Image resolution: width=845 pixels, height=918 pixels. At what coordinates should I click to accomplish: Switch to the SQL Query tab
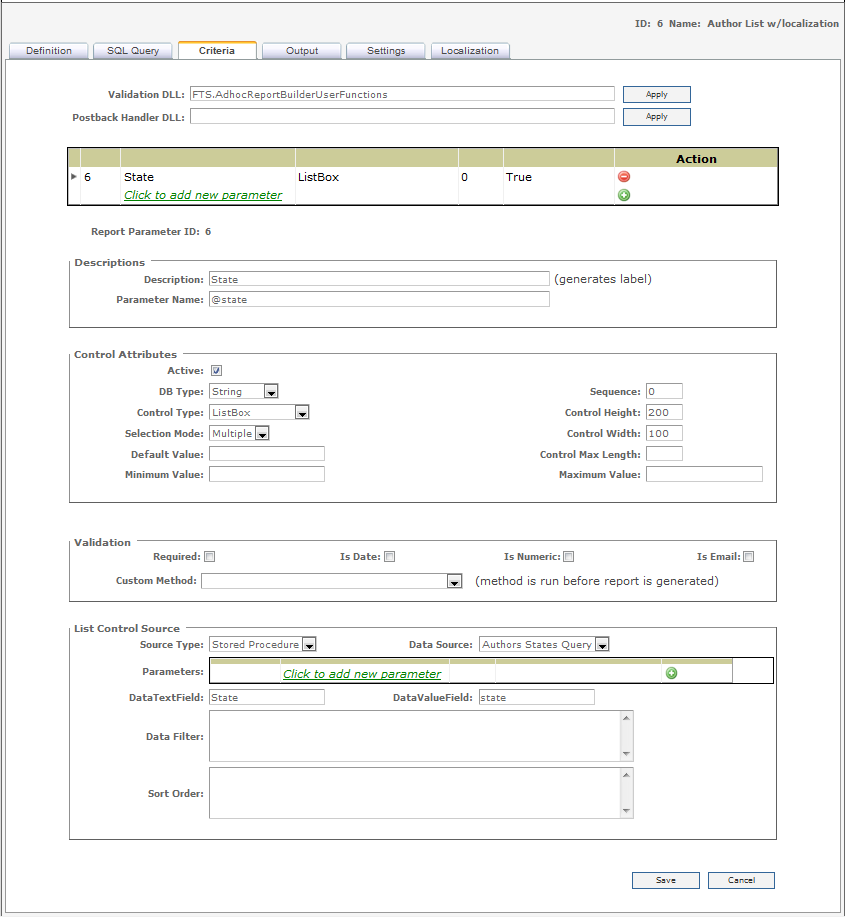[133, 51]
